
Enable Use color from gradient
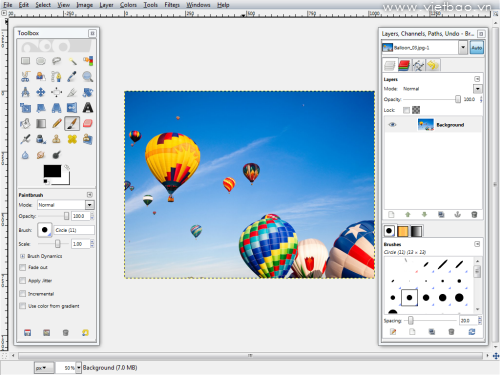point(23,306)
